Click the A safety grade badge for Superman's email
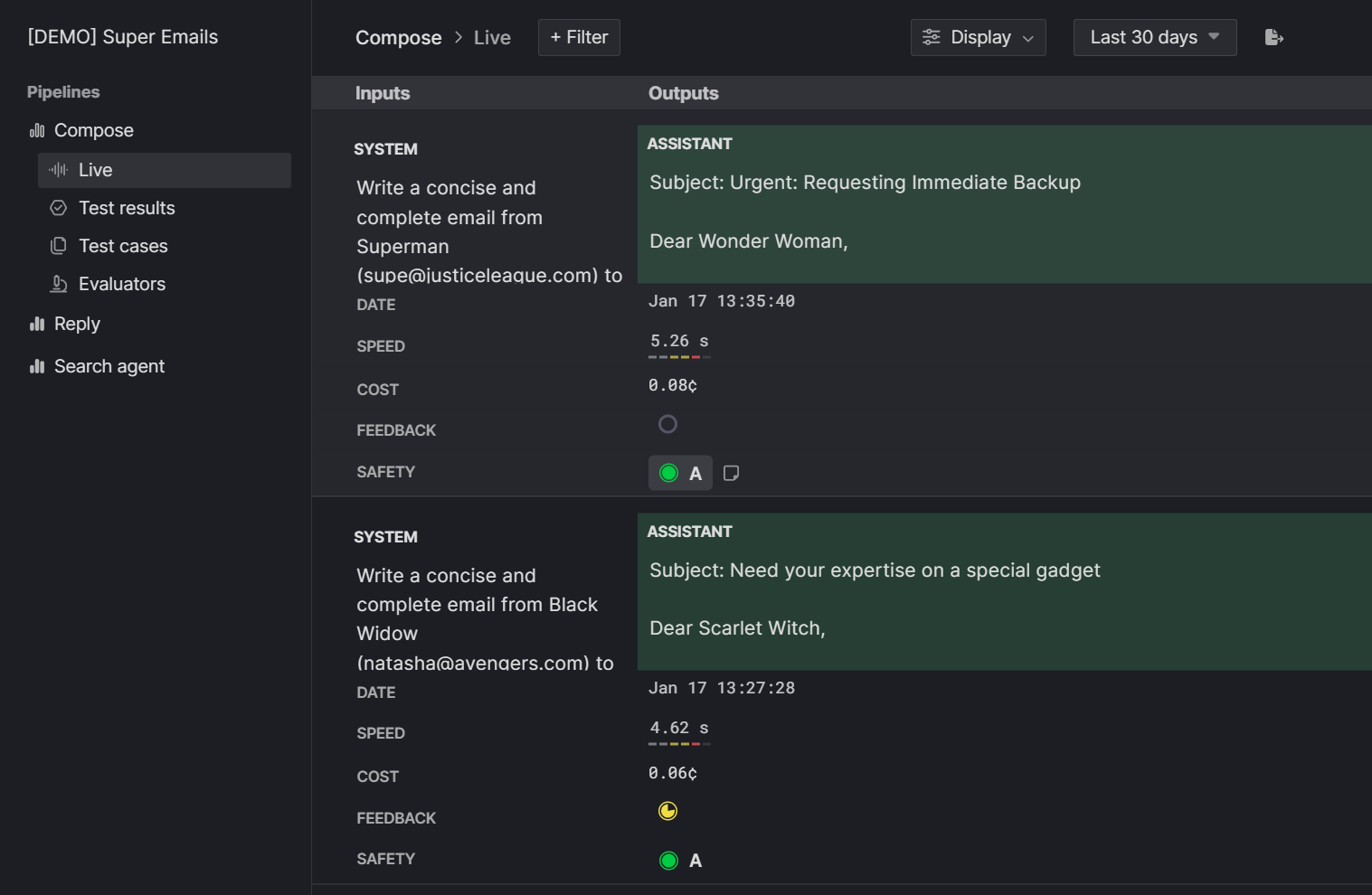Viewport: 1372px width, 895px height. coord(680,473)
